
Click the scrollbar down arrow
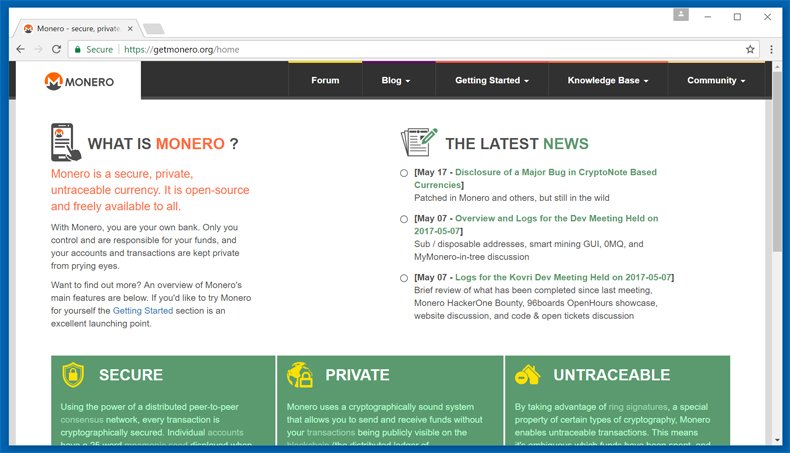click(777, 440)
